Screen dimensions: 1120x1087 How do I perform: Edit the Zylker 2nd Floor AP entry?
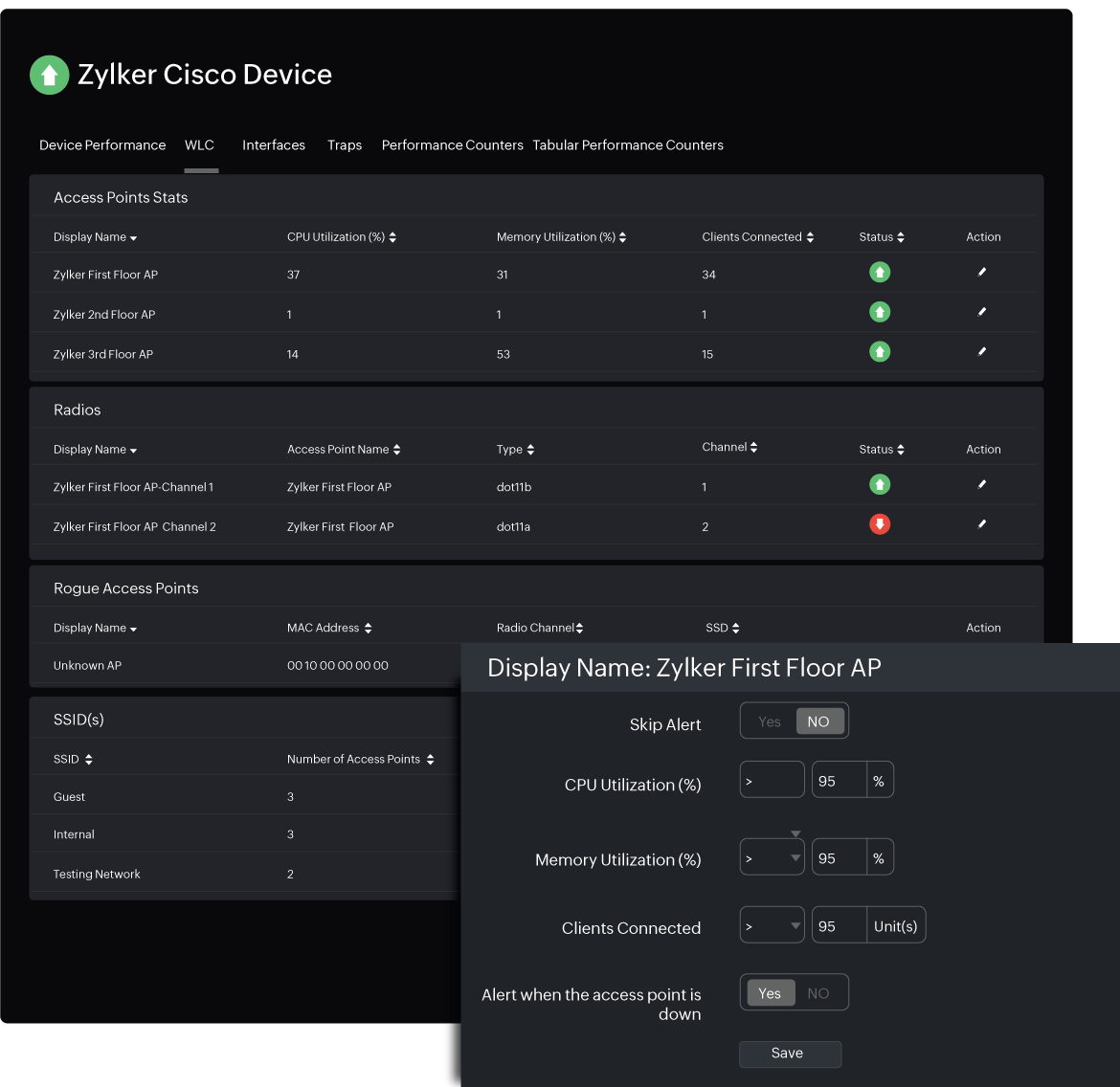click(982, 312)
